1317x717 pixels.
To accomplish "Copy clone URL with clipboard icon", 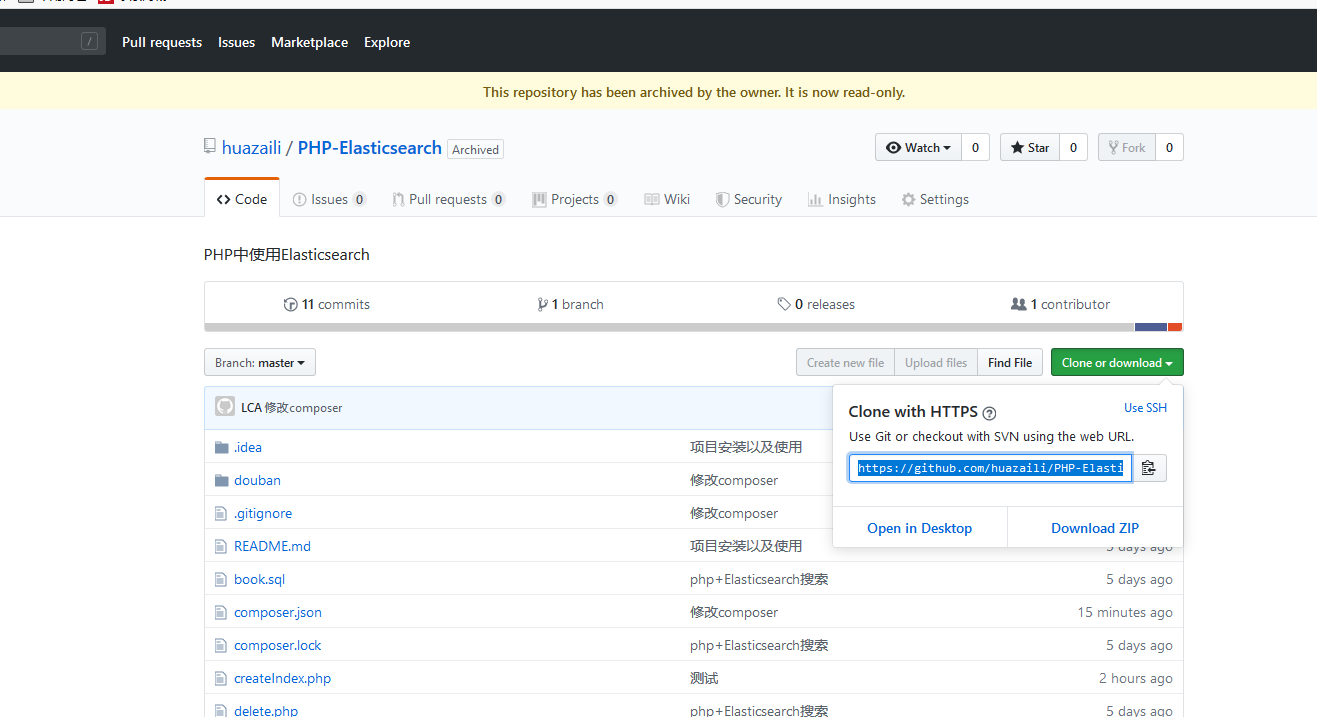I will [x=1149, y=468].
